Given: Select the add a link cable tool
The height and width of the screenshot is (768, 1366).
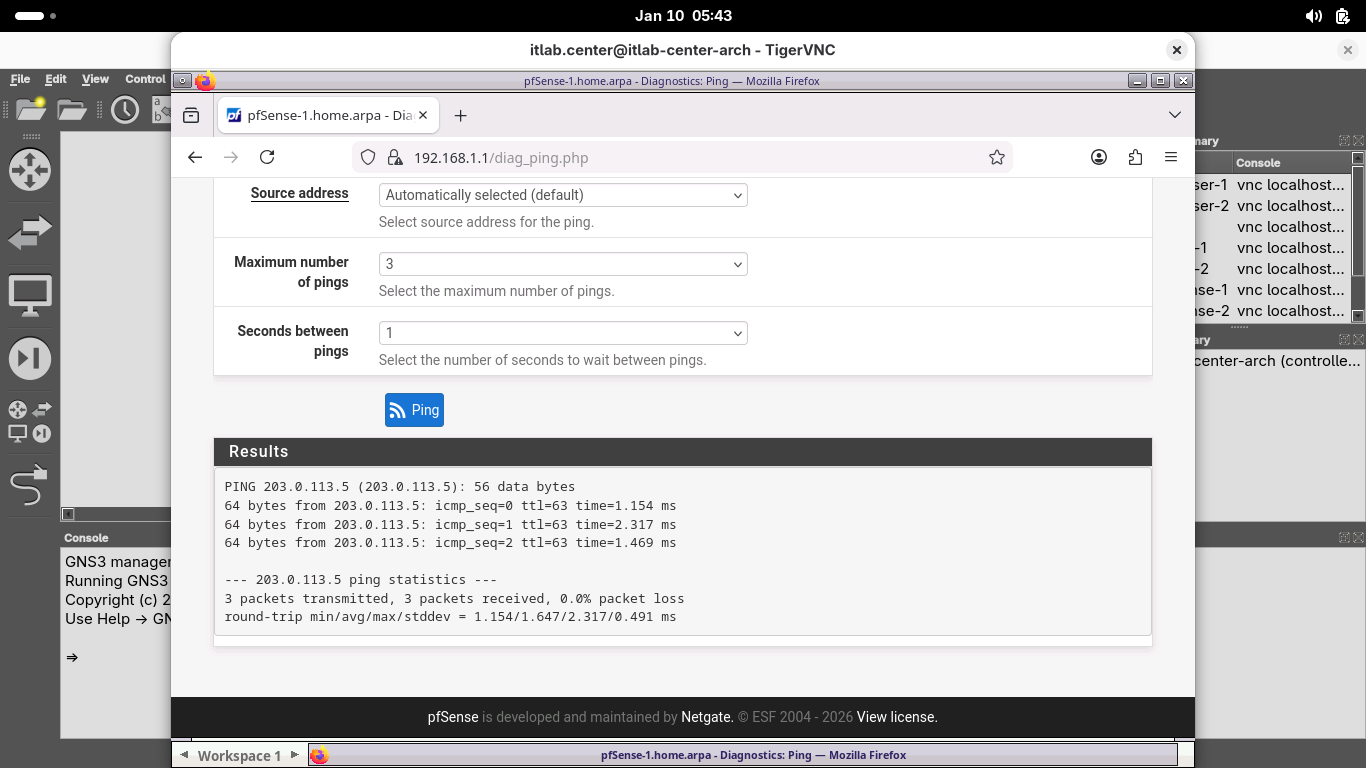Looking at the screenshot, I should 29,488.
